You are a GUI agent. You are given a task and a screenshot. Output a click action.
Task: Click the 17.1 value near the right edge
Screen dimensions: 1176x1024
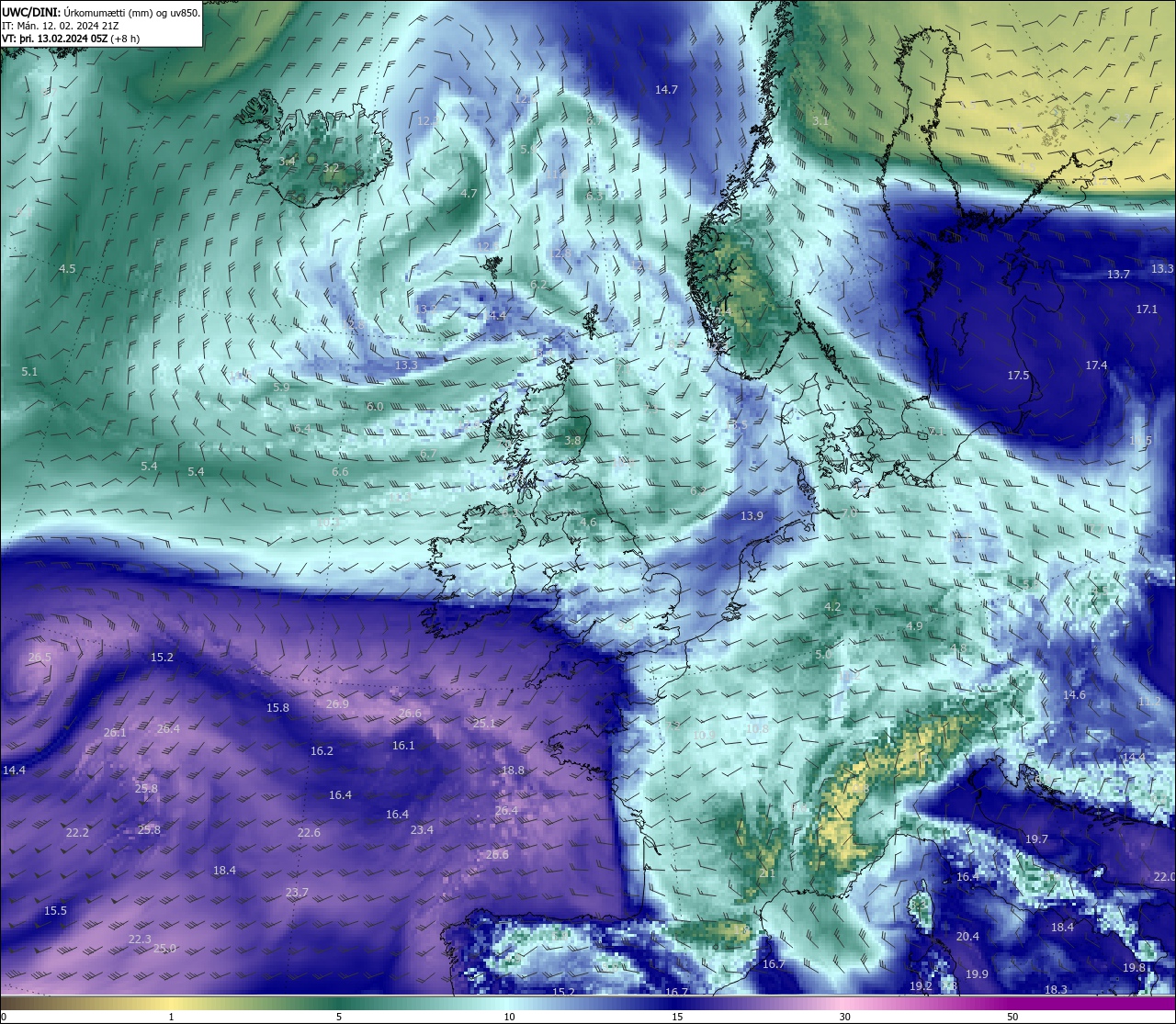[x=1147, y=309]
